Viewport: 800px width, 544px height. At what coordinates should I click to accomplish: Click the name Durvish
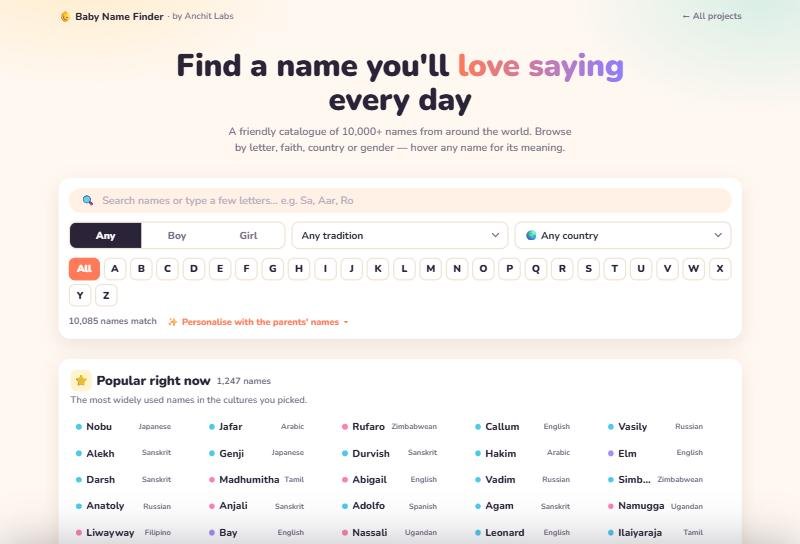coord(371,454)
